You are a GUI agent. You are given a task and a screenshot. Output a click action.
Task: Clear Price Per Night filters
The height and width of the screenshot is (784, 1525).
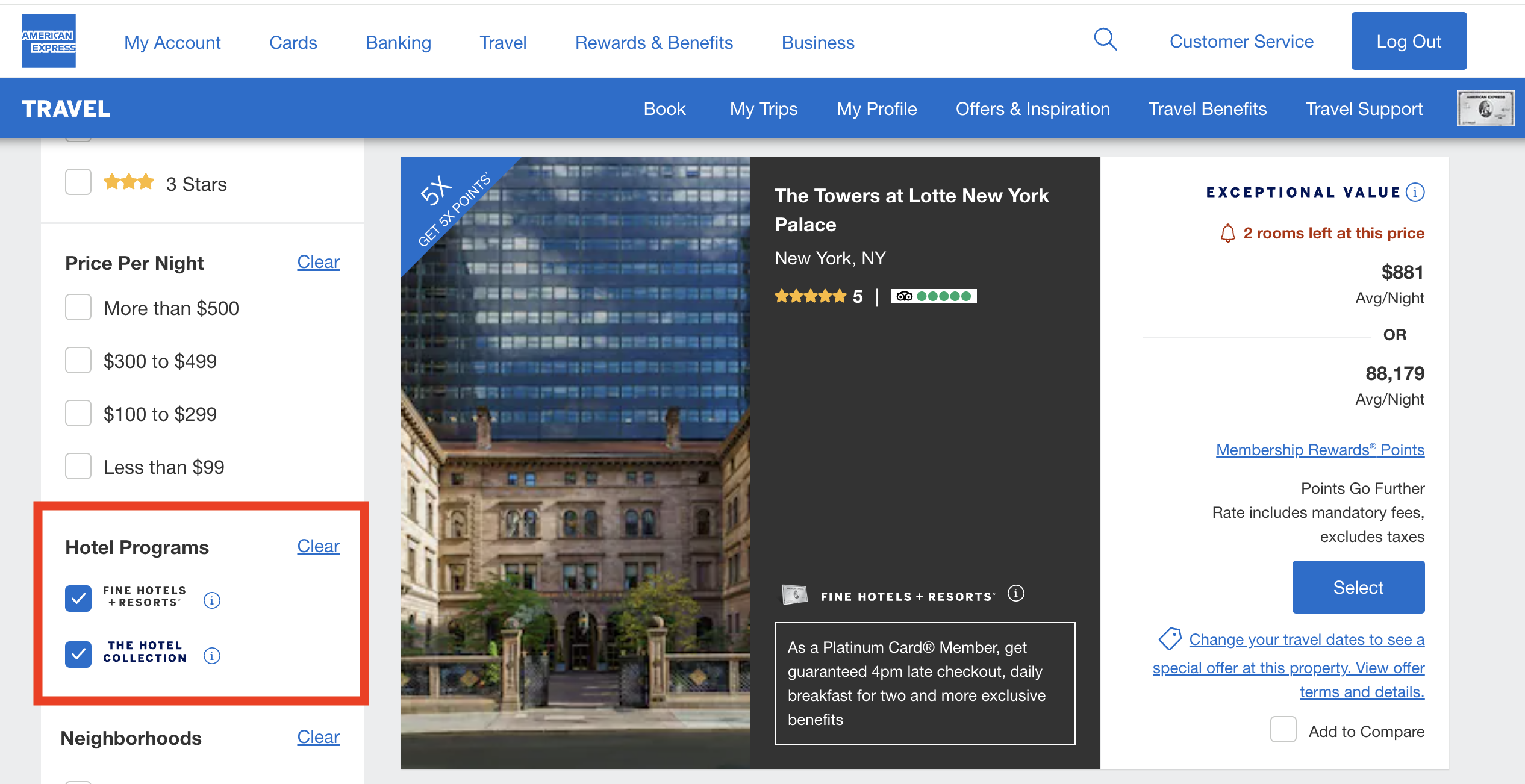tap(318, 262)
